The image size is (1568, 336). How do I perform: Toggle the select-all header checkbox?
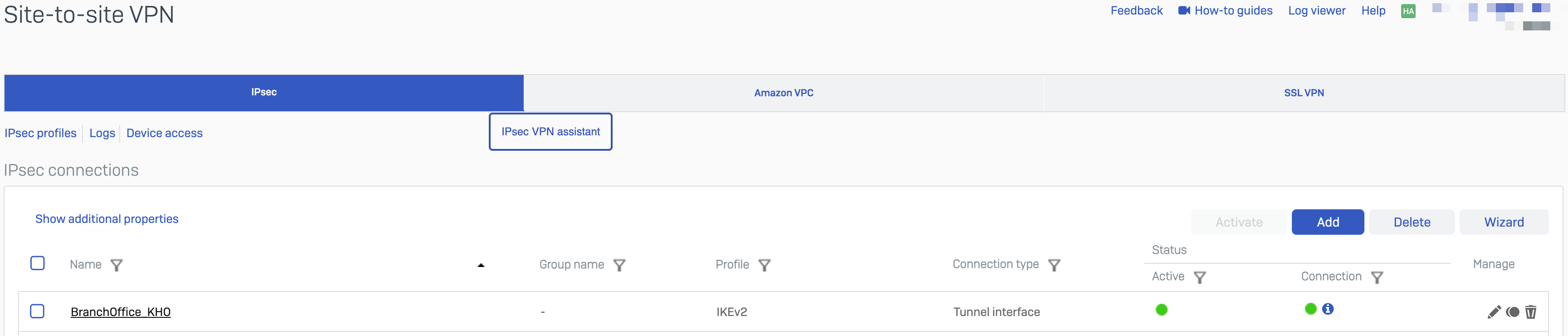click(x=38, y=263)
